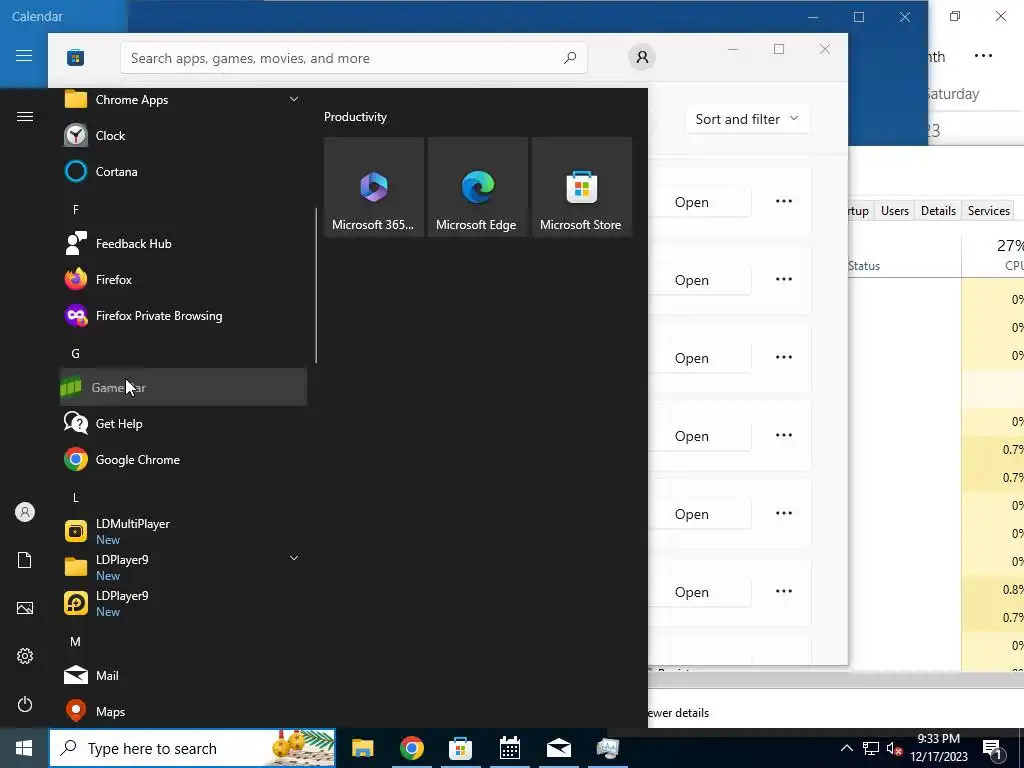Launch Firefox from the app list
The width and height of the screenshot is (1024, 768).
pyautogui.click(x=184, y=280)
